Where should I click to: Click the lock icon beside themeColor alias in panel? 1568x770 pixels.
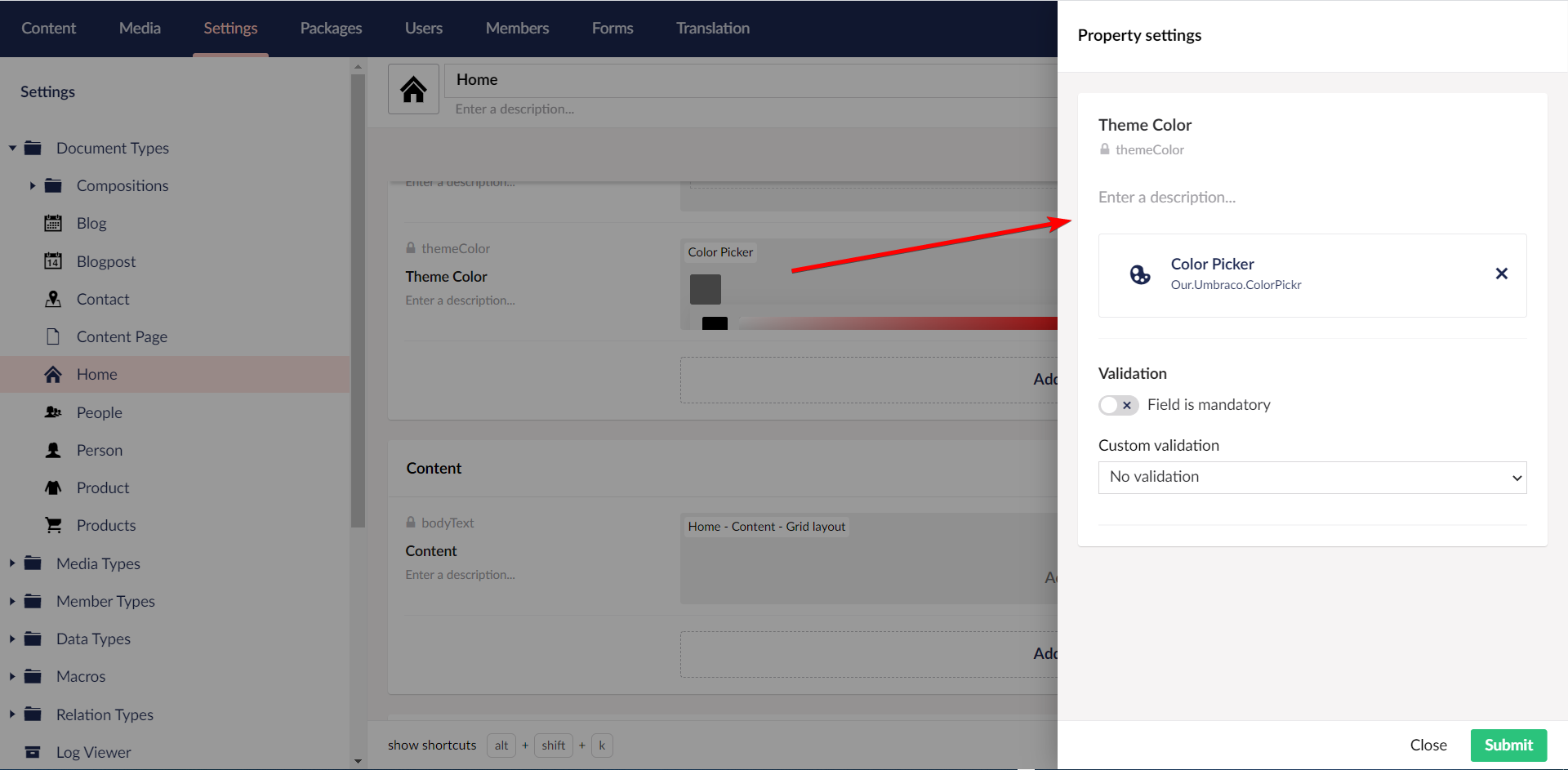1105,149
